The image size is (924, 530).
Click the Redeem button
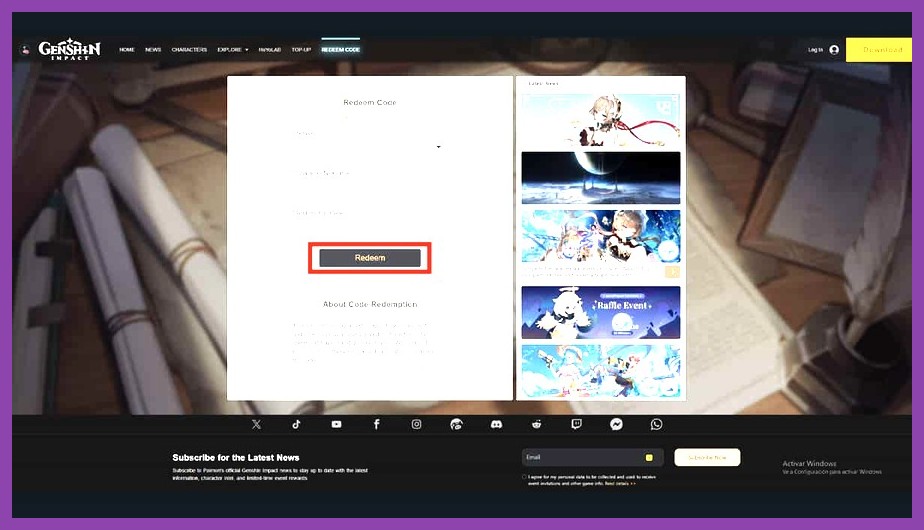pos(370,258)
